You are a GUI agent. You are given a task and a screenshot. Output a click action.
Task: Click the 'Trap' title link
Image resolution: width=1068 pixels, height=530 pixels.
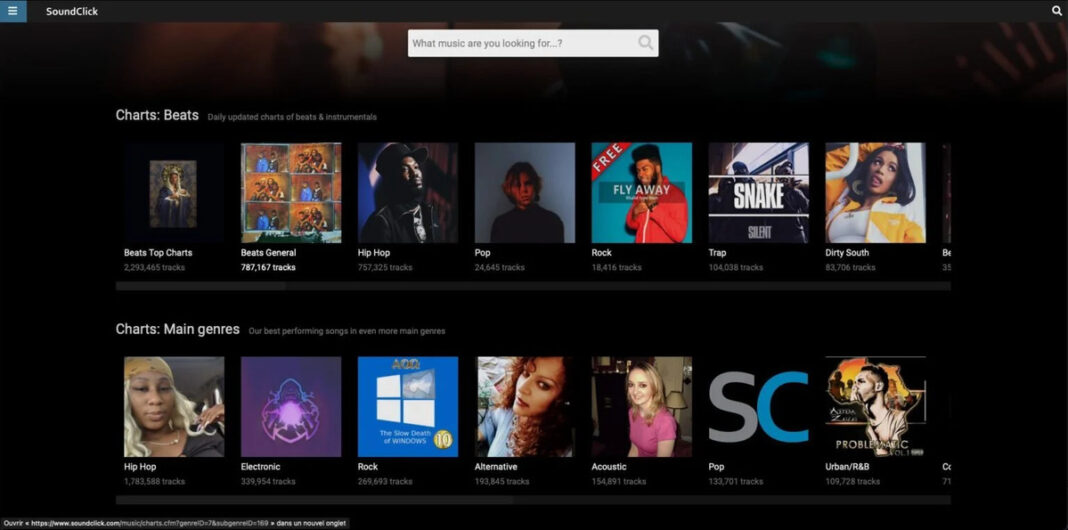click(x=717, y=253)
